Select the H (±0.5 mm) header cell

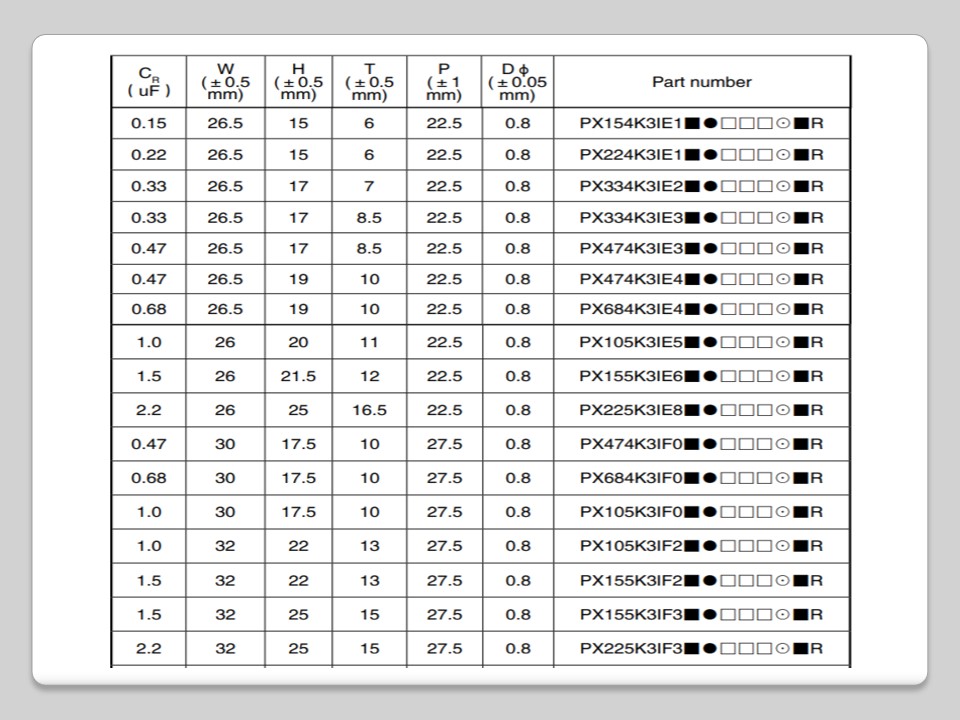pyautogui.click(x=298, y=82)
